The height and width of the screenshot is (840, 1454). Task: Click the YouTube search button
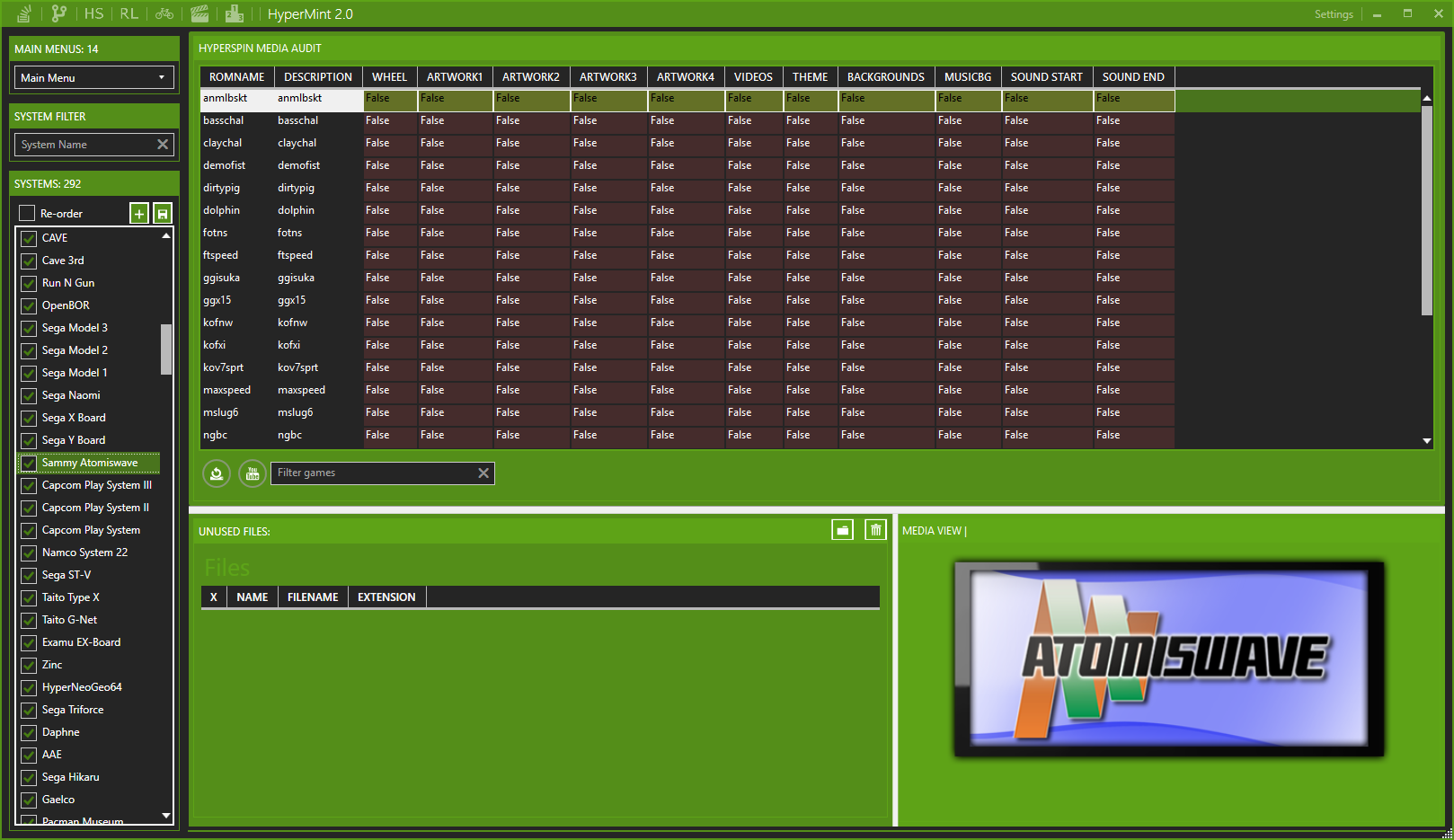coord(253,473)
